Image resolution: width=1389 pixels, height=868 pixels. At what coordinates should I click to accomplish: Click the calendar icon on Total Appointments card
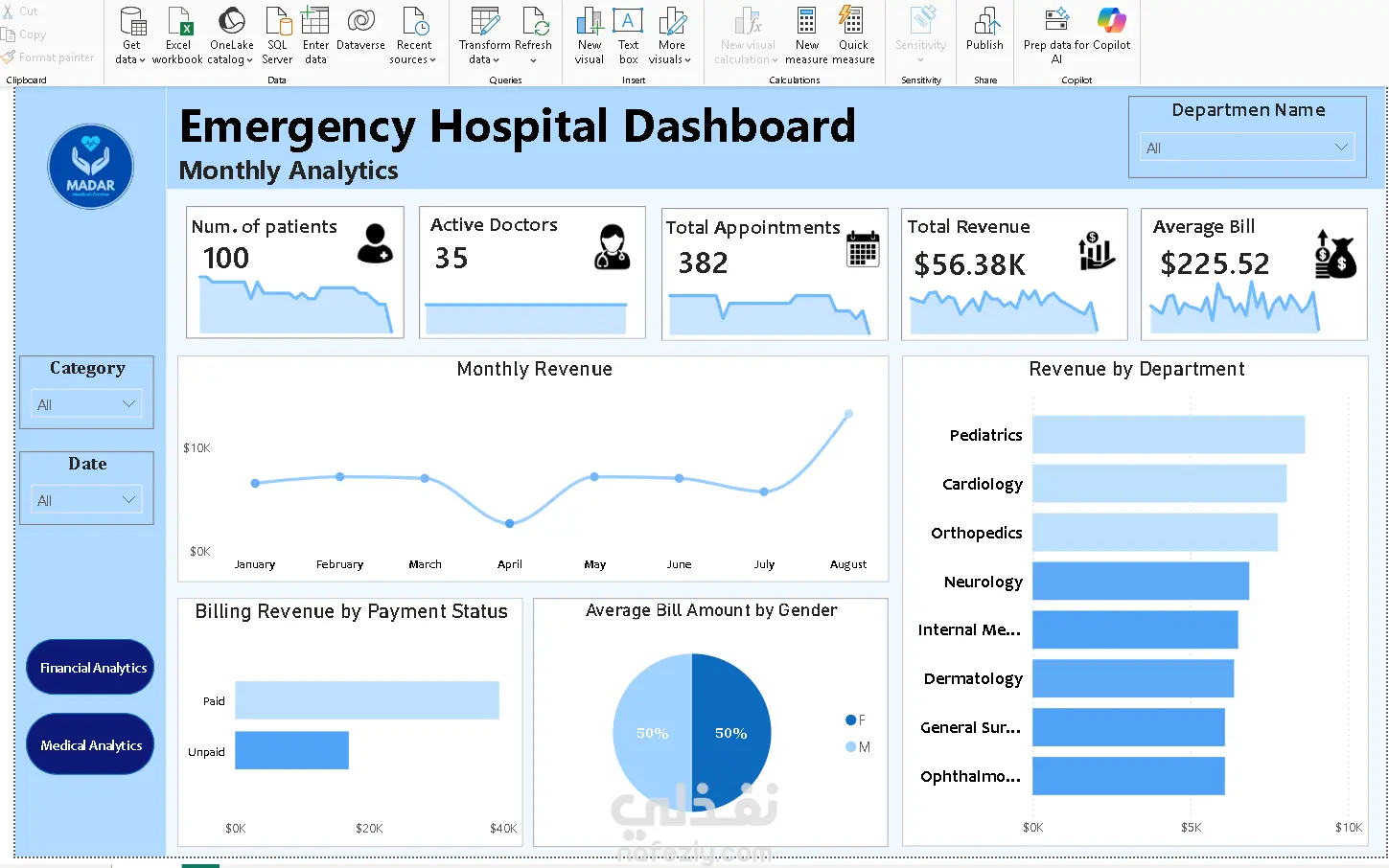tap(864, 249)
